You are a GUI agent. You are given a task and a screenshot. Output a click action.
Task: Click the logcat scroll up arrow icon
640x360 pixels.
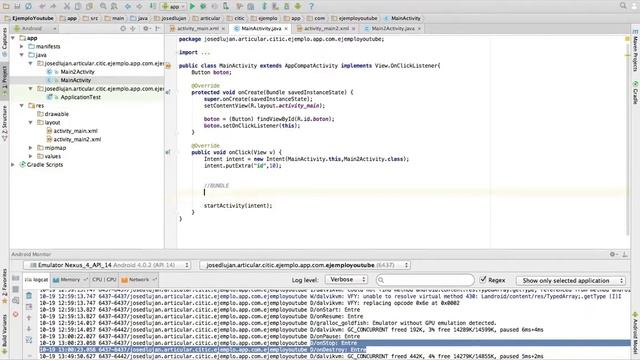(29, 318)
